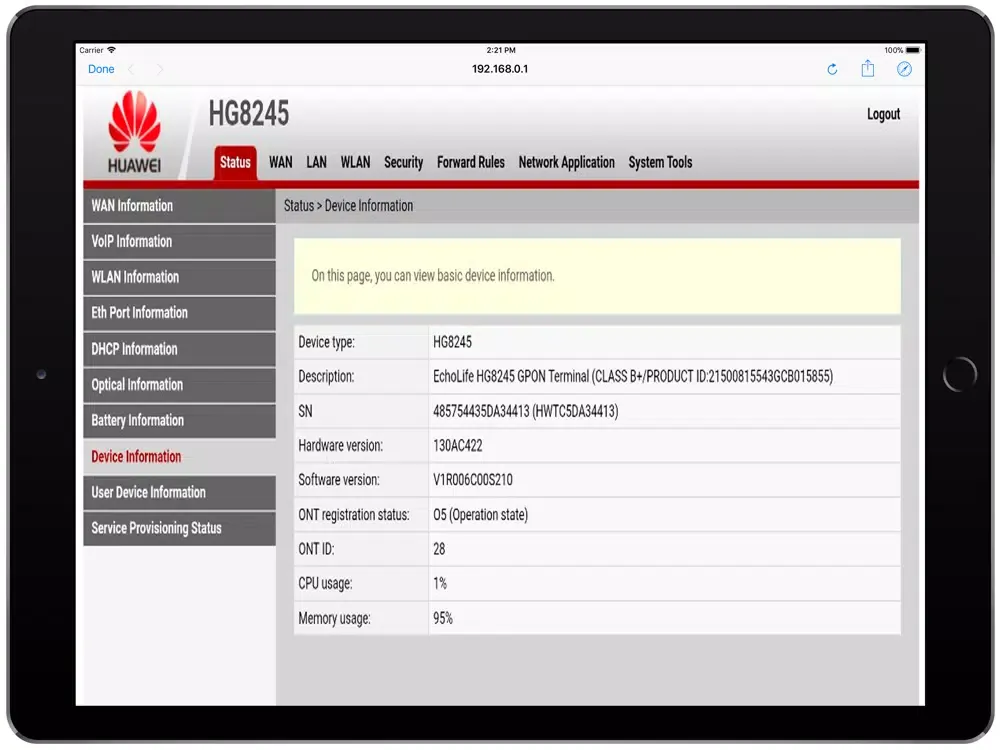The height and width of the screenshot is (750, 1000).
Task: Tap Done to close the browser
Action: [x=101, y=69]
